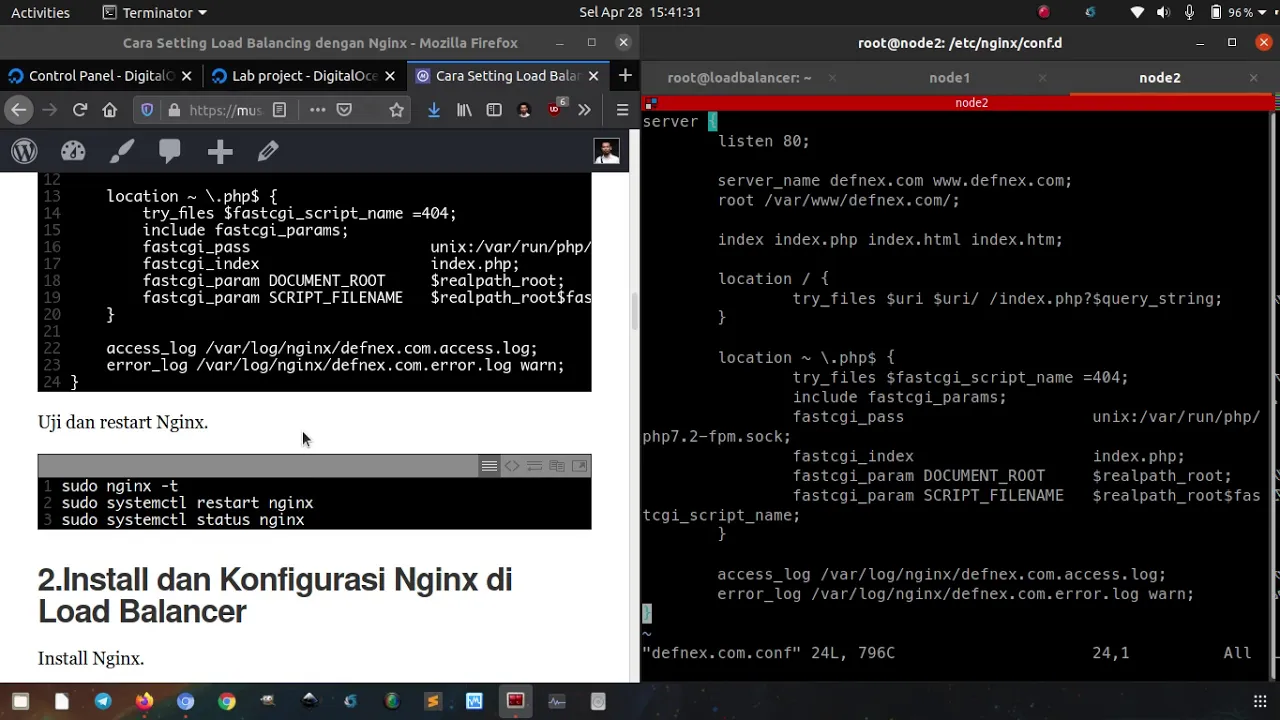This screenshot has height=720, width=1280.
Task: Open code in new window icon
Action: point(580,466)
